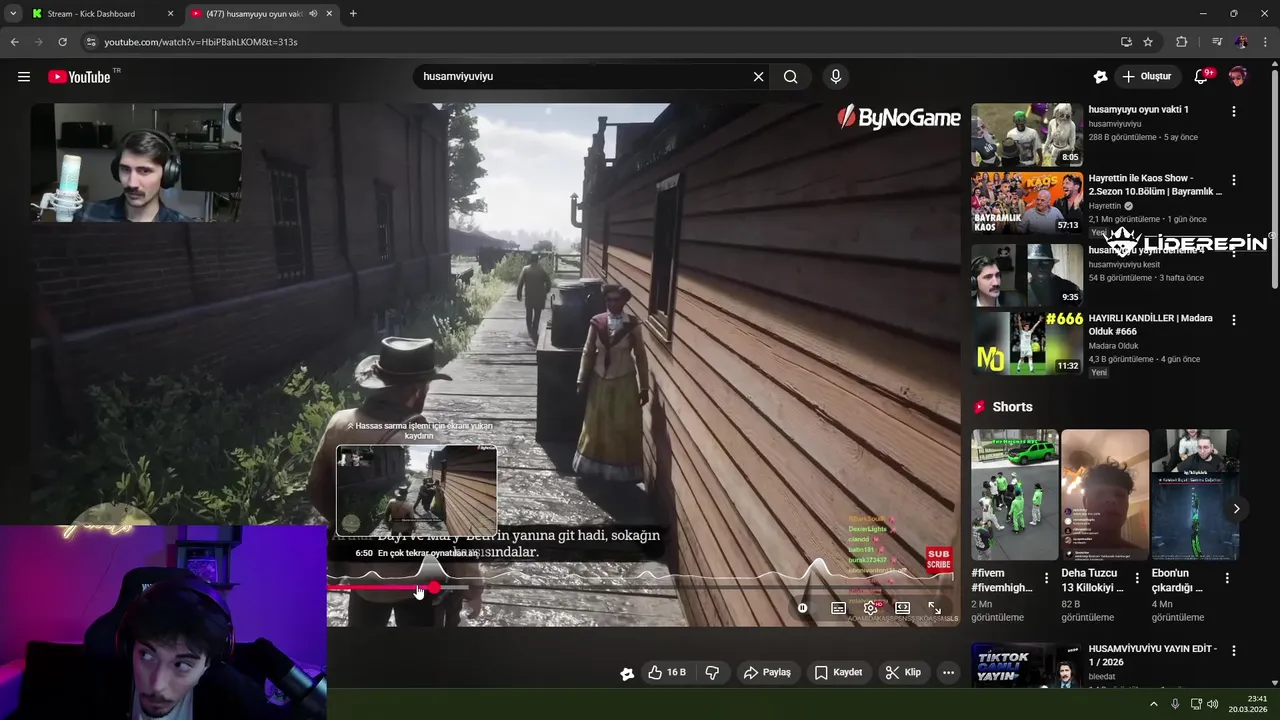Close the YouTube browser tab
Screen dimensions: 1280x720
329,14
